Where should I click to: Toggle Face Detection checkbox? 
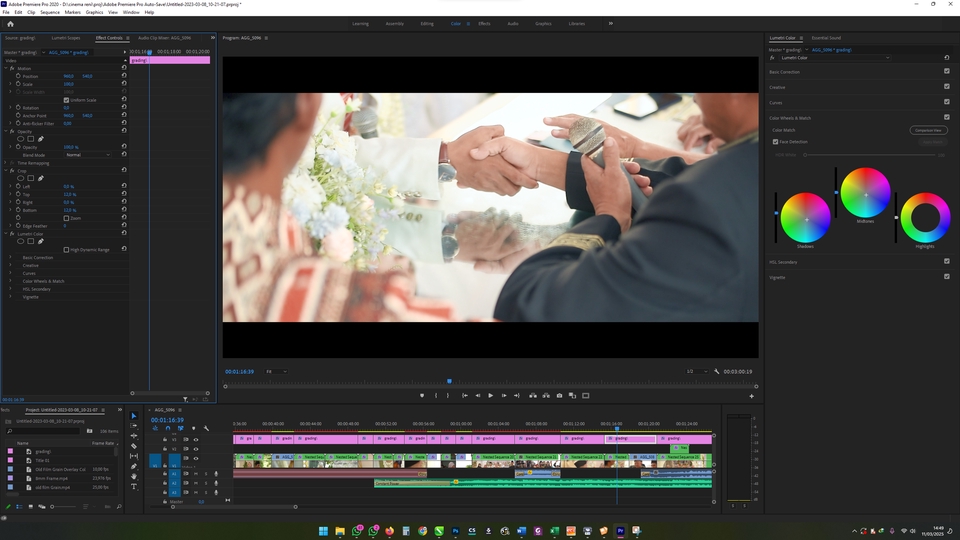(776, 141)
